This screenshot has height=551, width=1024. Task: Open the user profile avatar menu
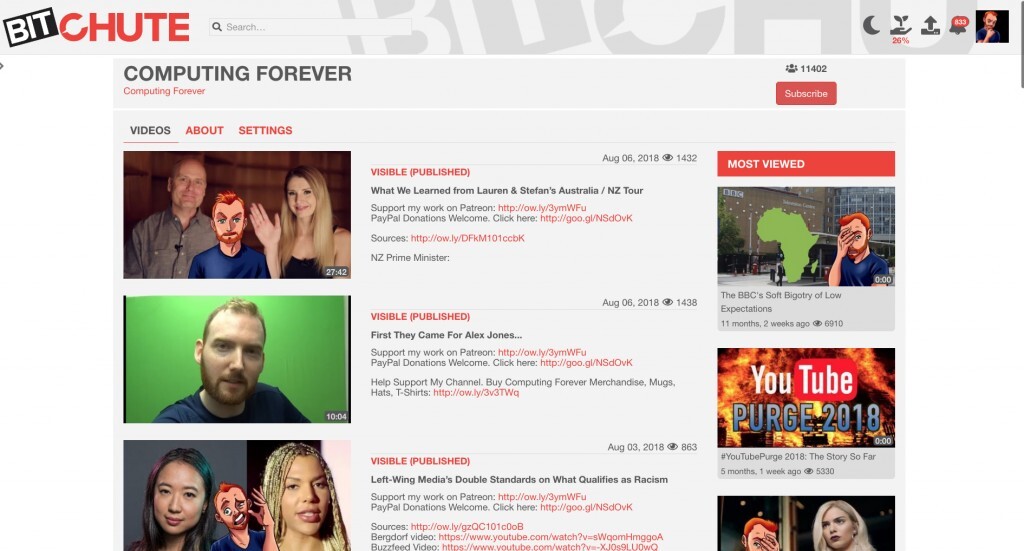pos(992,27)
